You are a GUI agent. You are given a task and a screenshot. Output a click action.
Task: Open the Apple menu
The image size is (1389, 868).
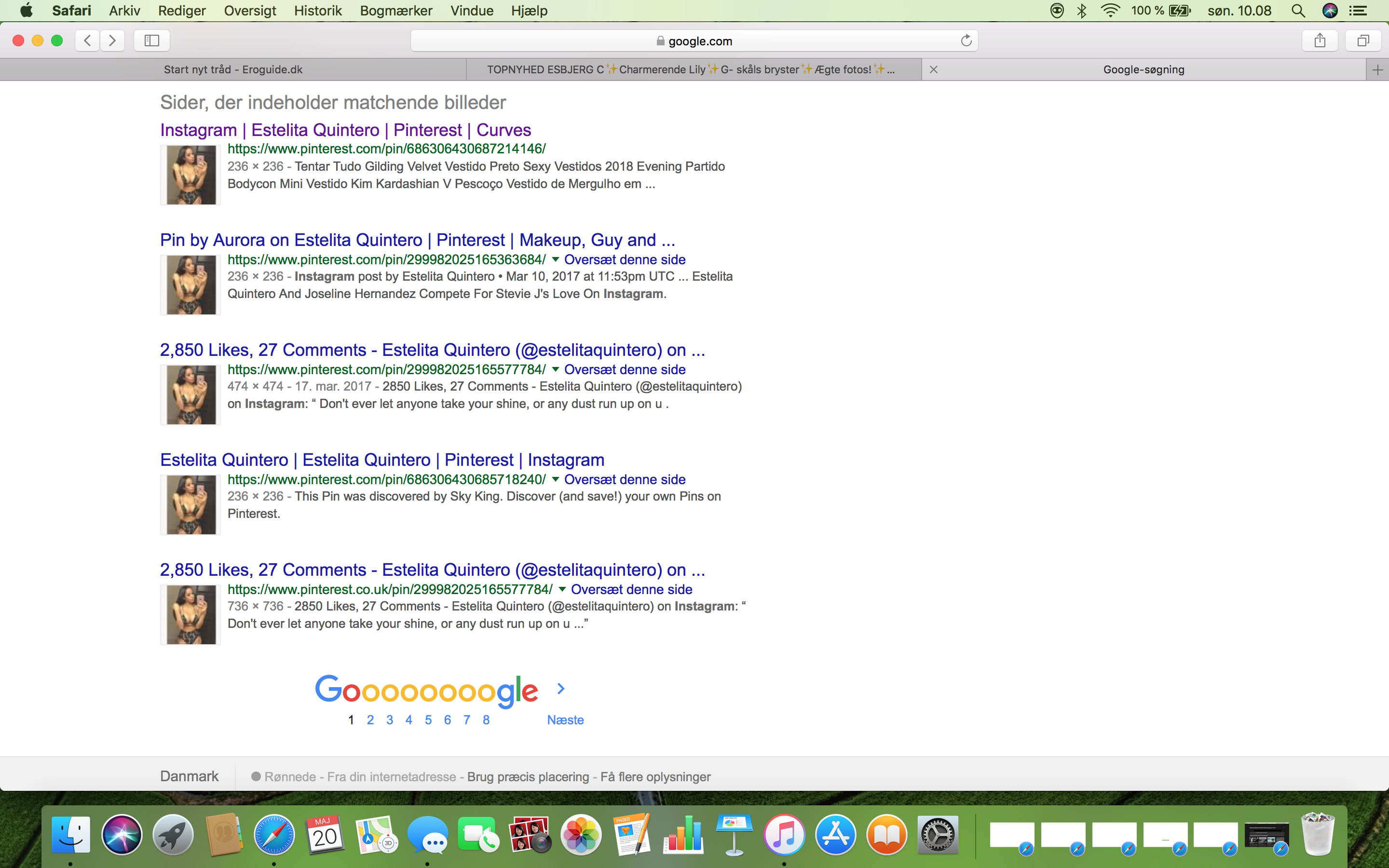[x=26, y=10]
